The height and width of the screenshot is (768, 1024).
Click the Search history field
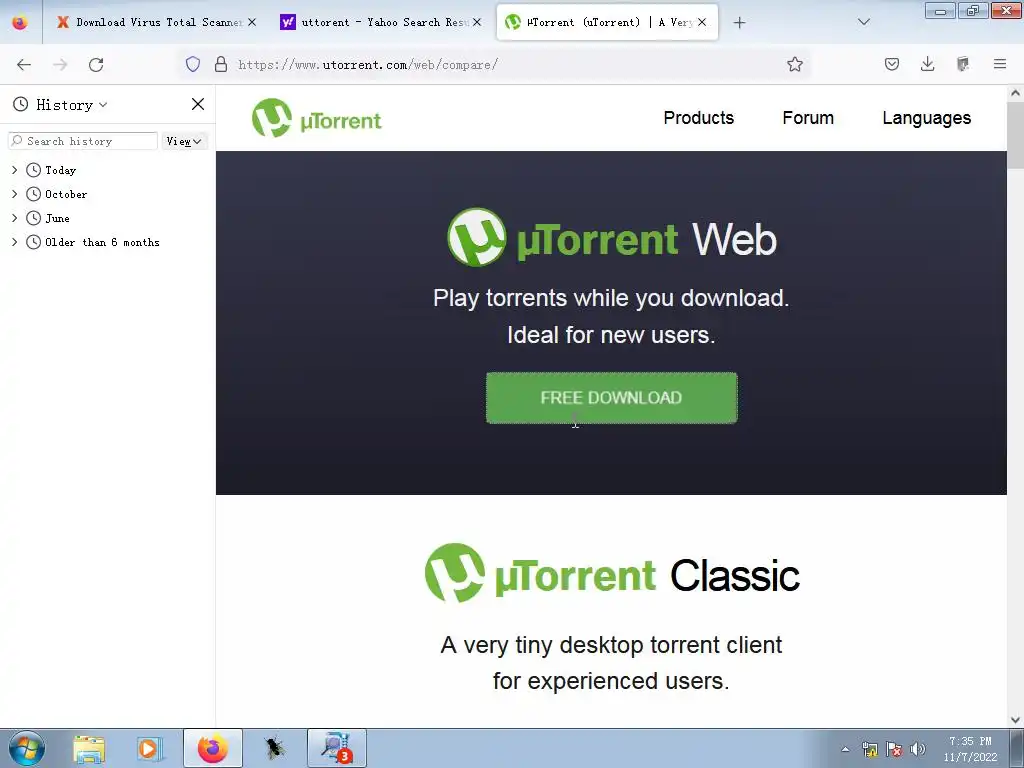click(x=82, y=141)
